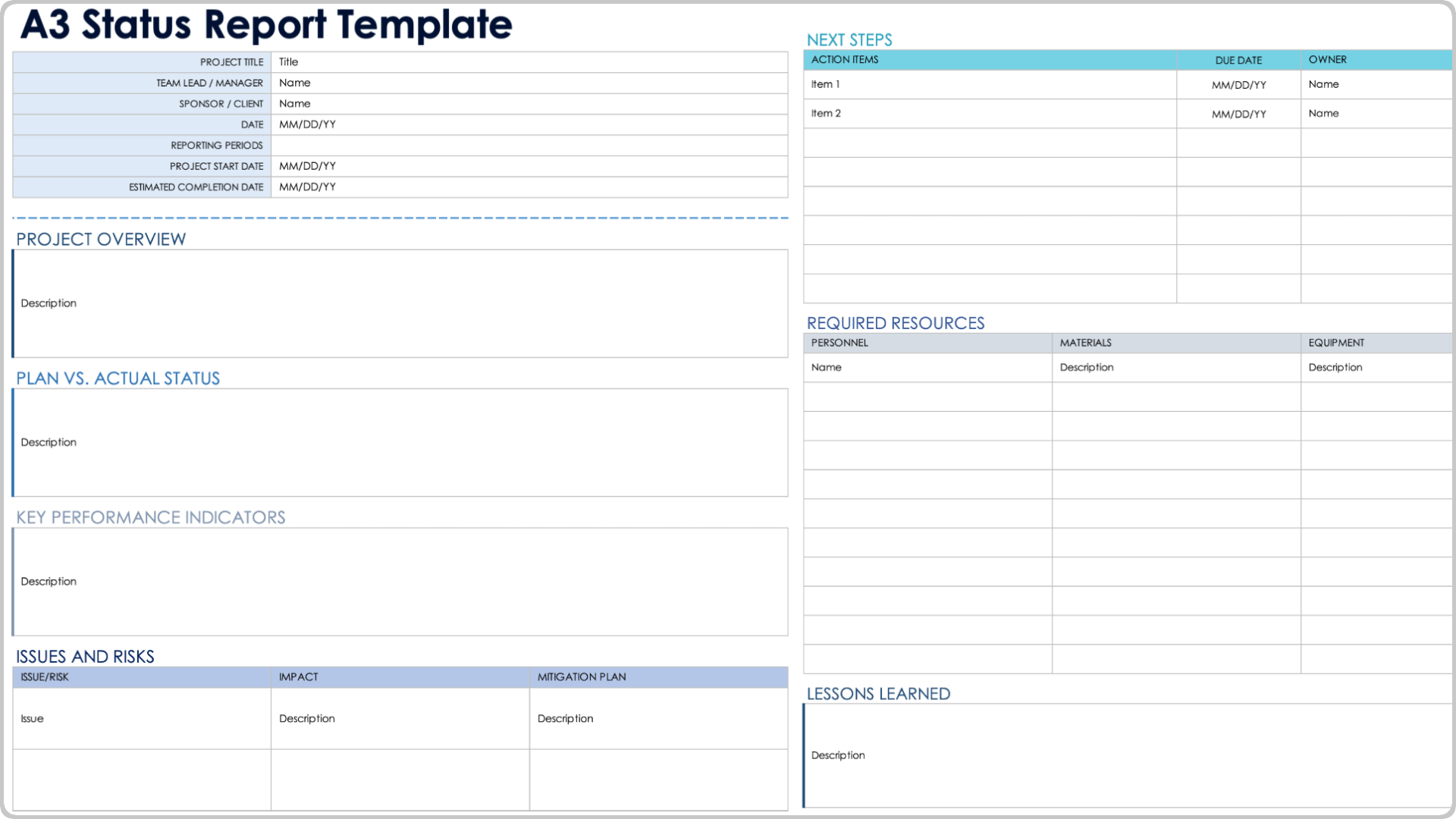Image resolution: width=1456 pixels, height=819 pixels.
Task: Select the PROJECT TITLE label cell
Action: coord(142,62)
